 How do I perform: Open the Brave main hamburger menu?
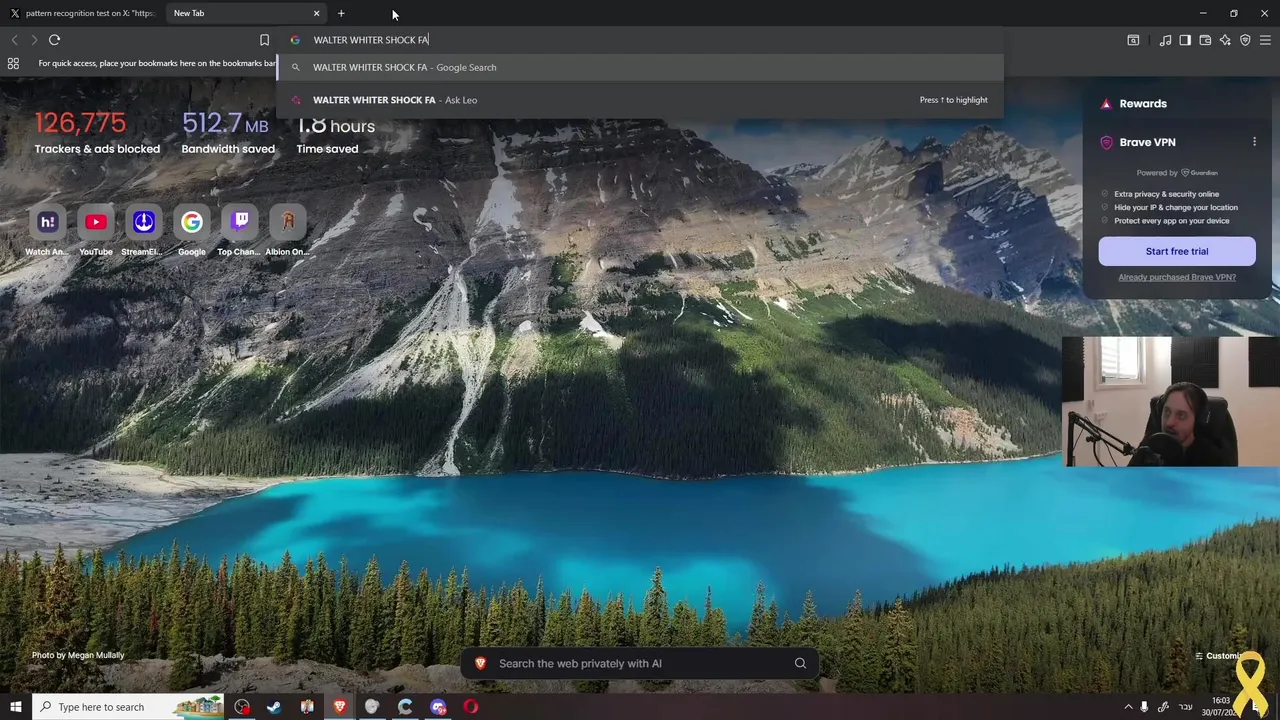(1265, 40)
